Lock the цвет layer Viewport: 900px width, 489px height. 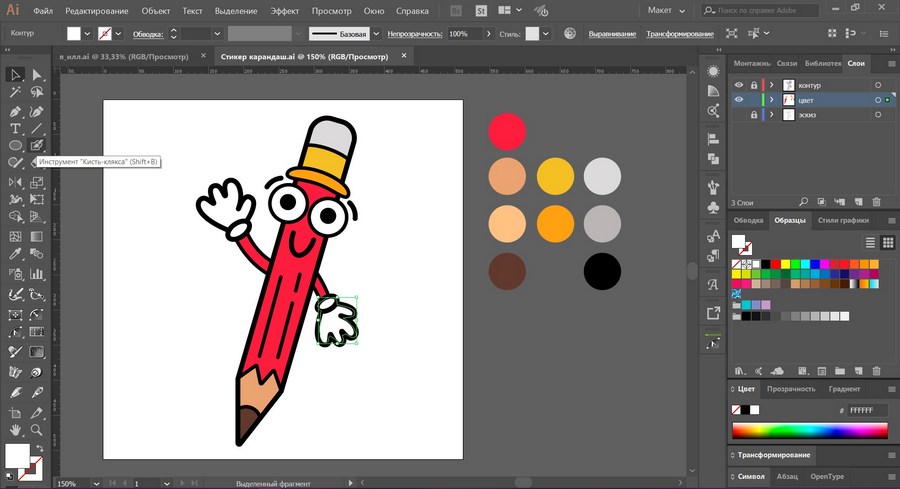click(x=754, y=100)
